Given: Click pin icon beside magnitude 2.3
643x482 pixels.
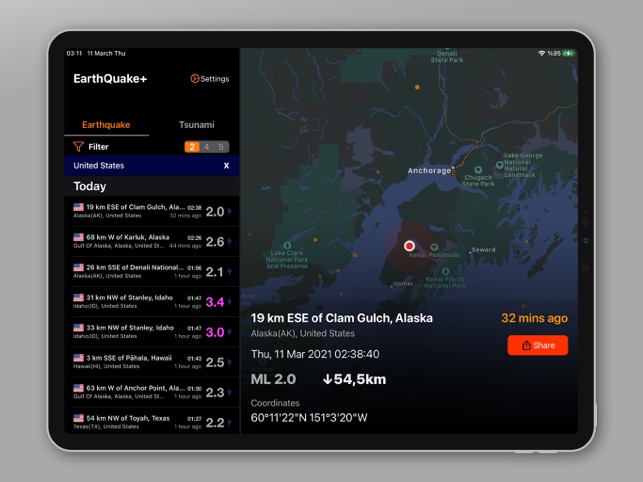Looking at the screenshot, I should [x=229, y=392].
